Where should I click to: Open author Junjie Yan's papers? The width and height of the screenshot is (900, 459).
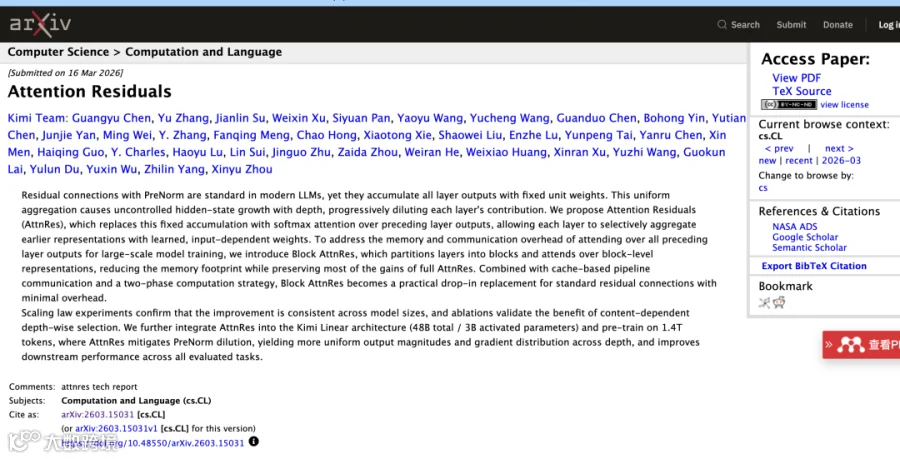(69, 135)
